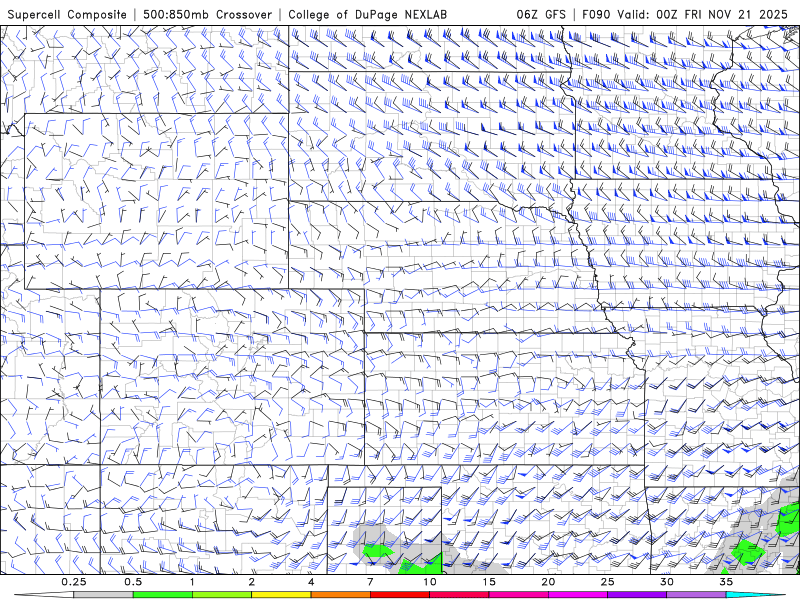Pick the gray color bar segment
Image resolution: width=800 pixels, height=600 pixels.
pos(104,595)
